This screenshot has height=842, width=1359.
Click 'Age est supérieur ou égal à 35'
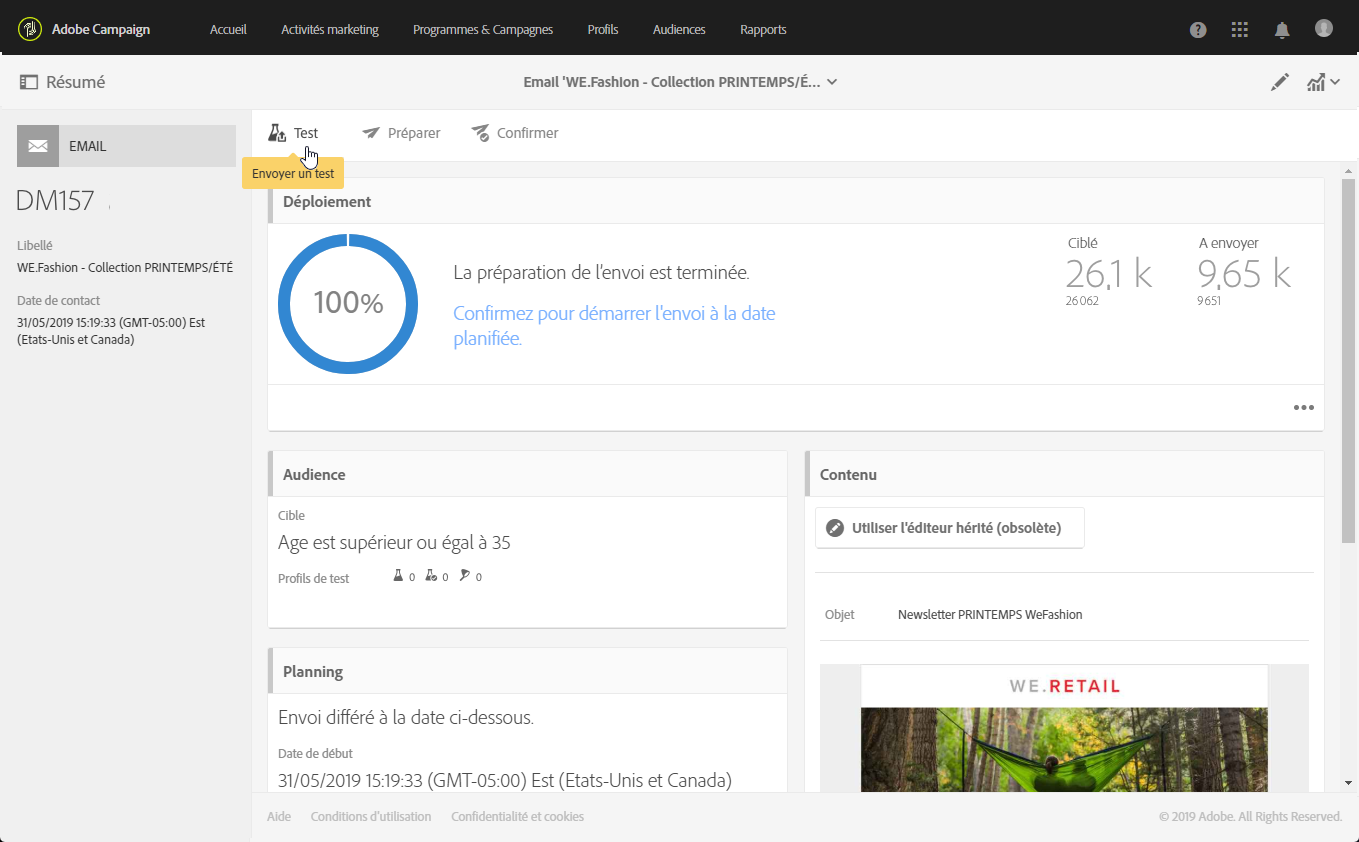pos(394,543)
